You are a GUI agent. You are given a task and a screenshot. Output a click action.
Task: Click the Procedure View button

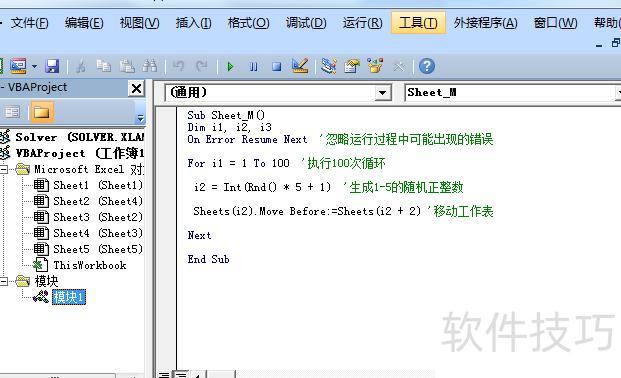(x=164, y=374)
